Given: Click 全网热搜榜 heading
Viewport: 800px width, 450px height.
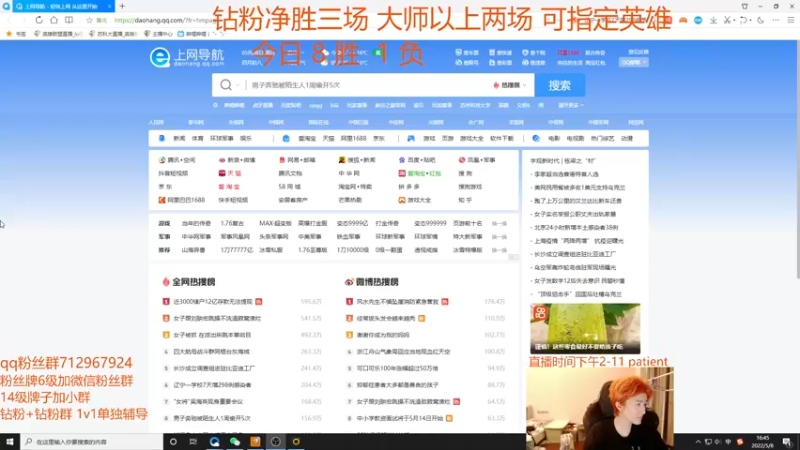Looking at the screenshot, I should [189, 282].
